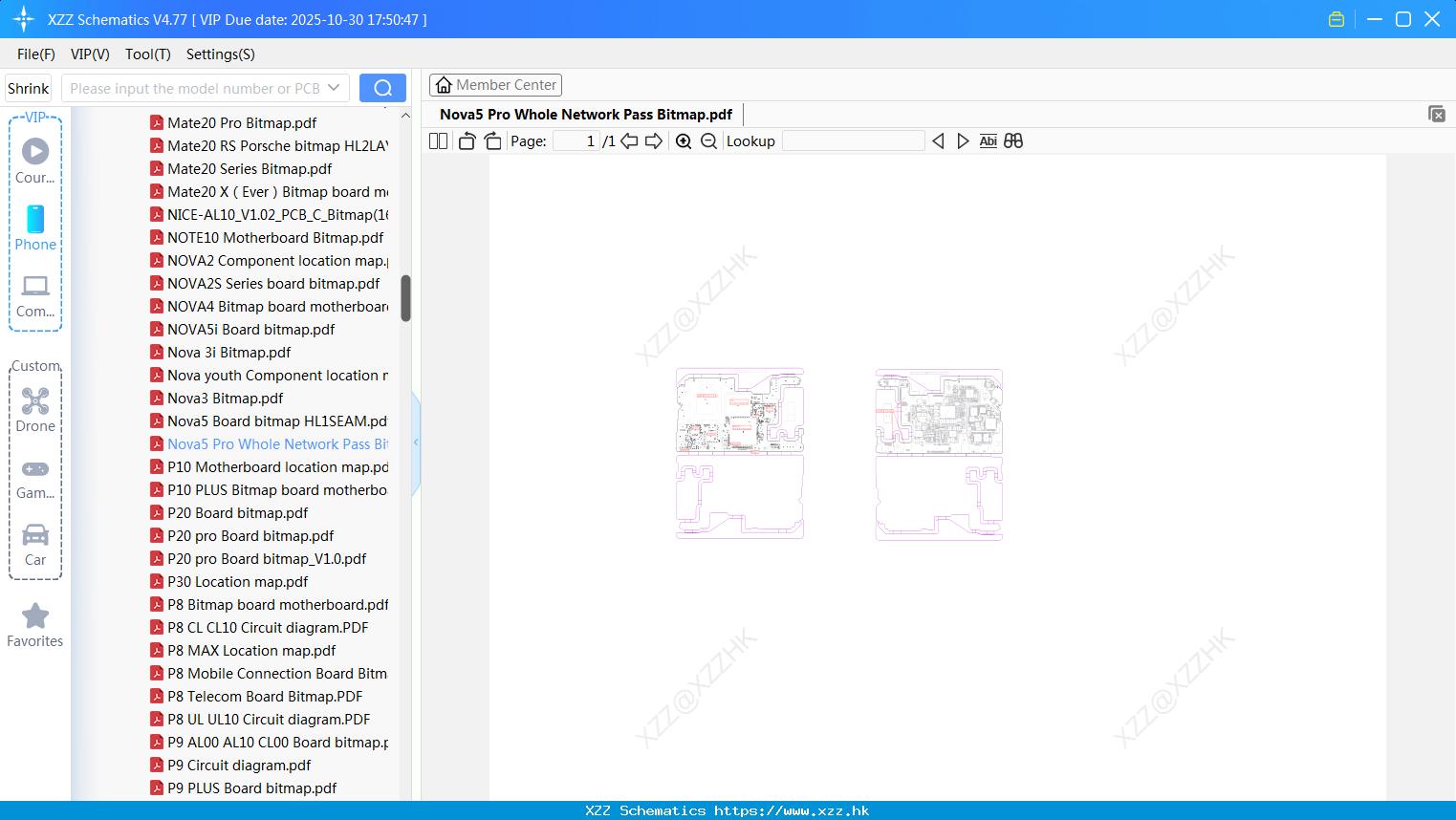Toggle the two-page view icon
Image resolution: width=1456 pixels, height=820 pixels.
tap(438, 140)
